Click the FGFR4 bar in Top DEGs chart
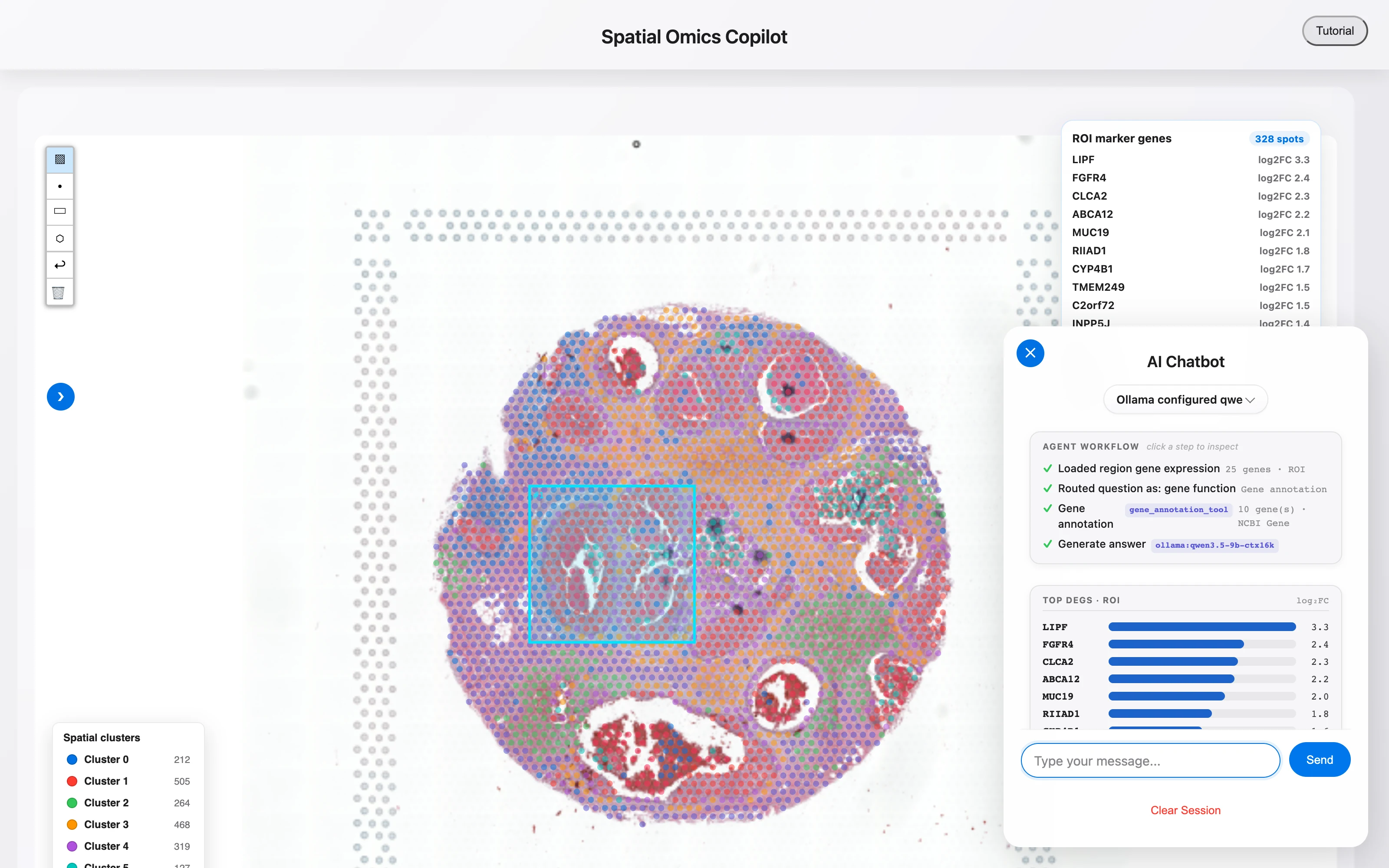Screen dimensions: 1389x868 1176,644
